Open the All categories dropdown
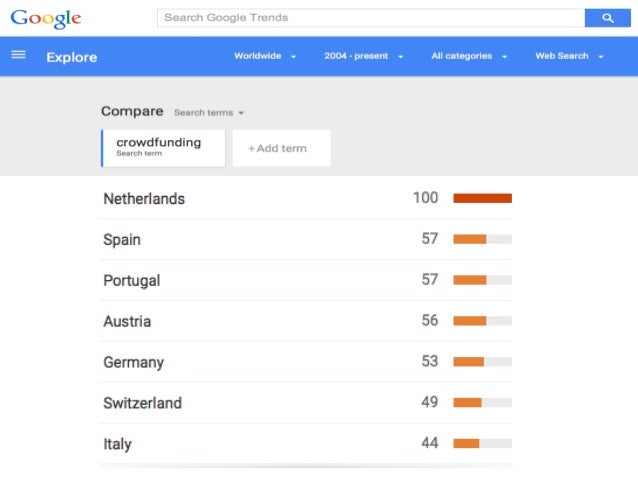Image resolution: width=638 pixels, height=479 pixels. [469, 56]
